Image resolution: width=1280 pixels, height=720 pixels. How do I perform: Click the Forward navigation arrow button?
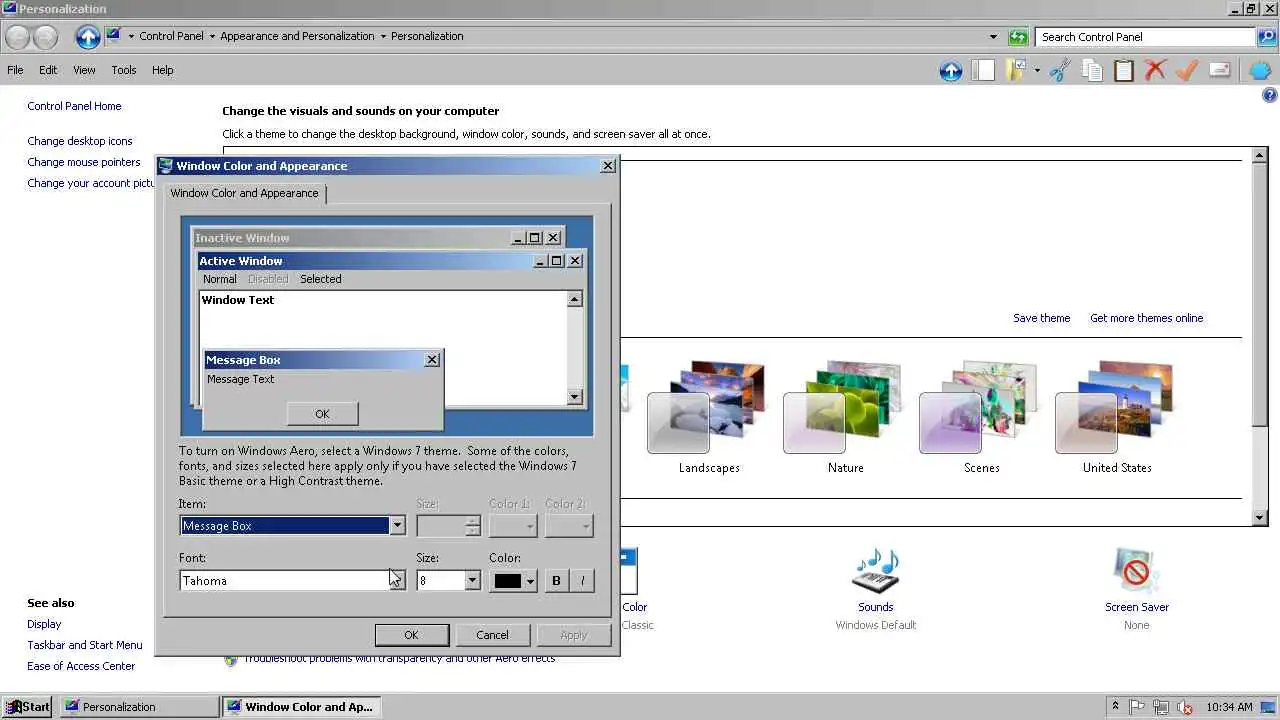pyautogui.click(x=46, y=37)
